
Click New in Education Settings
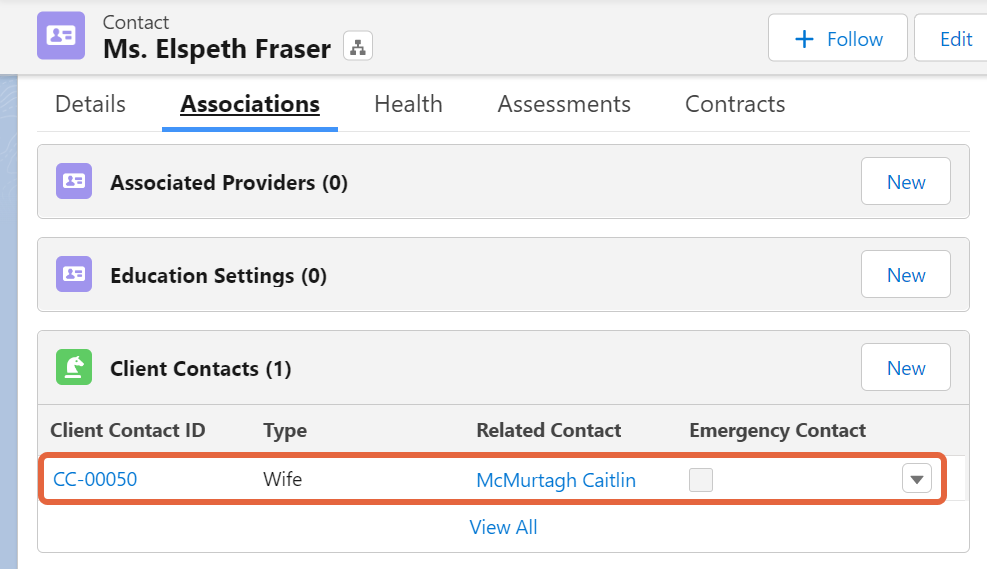click(x=906, y=274)
